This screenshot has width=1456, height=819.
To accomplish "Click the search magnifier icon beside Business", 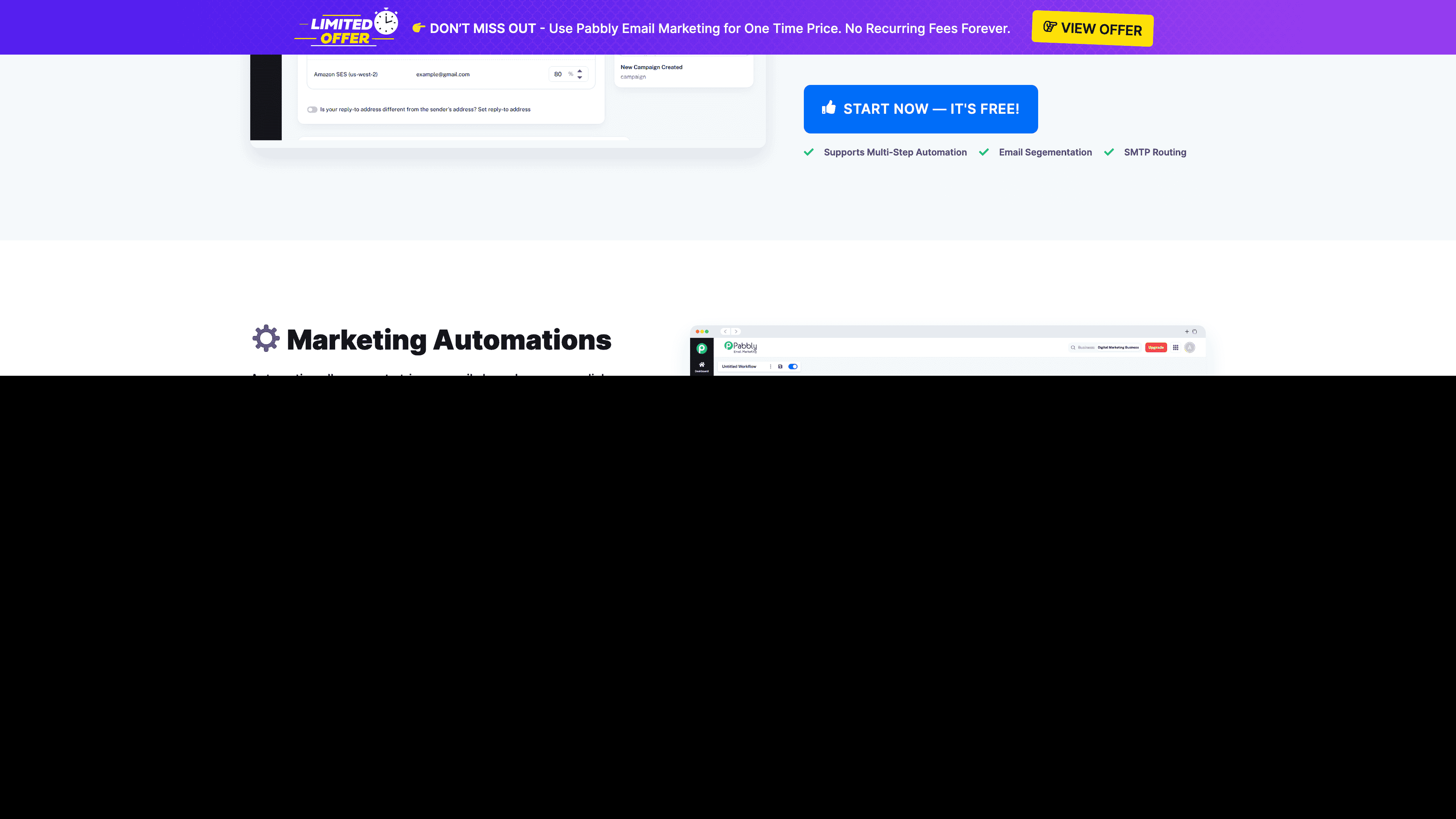I will [x=1073, y=348].
